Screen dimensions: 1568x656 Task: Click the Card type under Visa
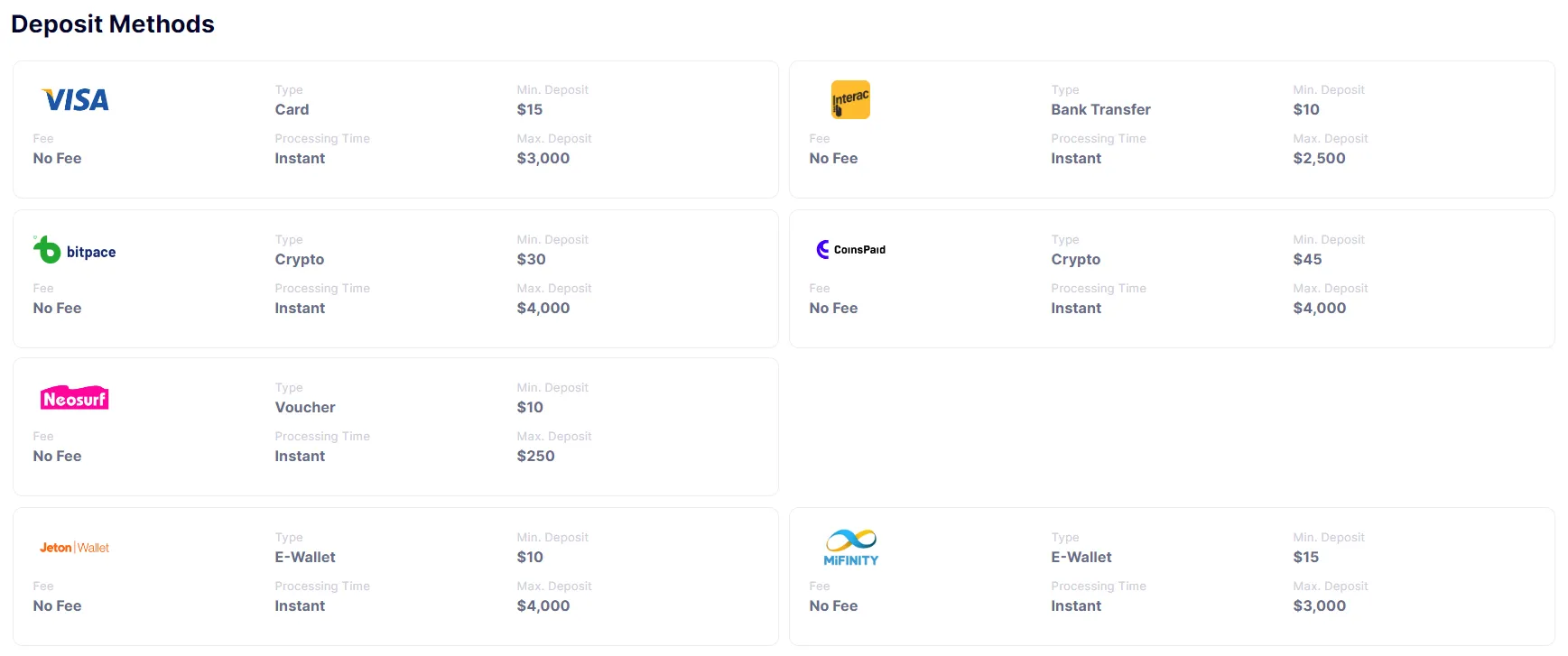tap(292, 109)
